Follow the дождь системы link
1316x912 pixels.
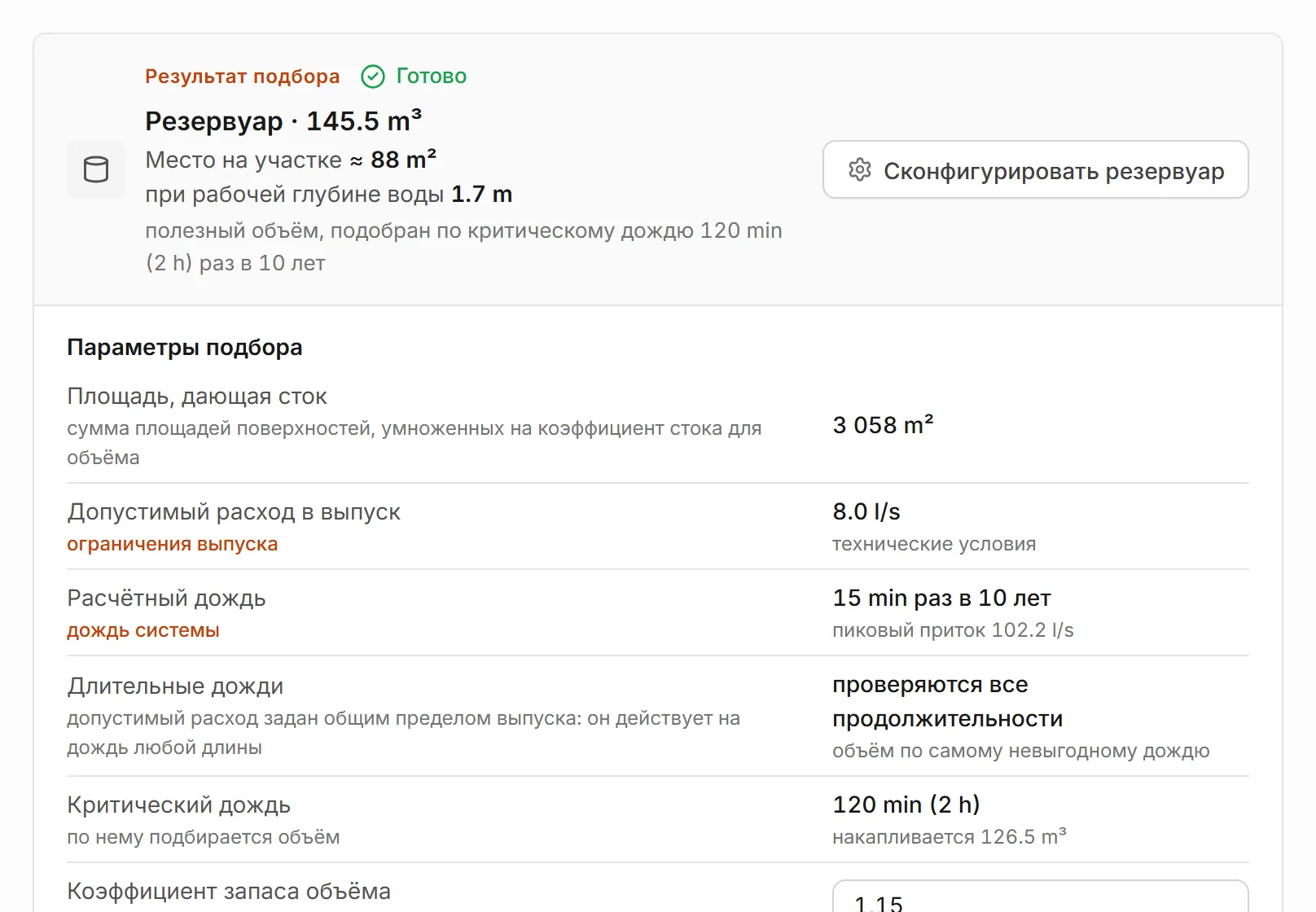[143, 630]
